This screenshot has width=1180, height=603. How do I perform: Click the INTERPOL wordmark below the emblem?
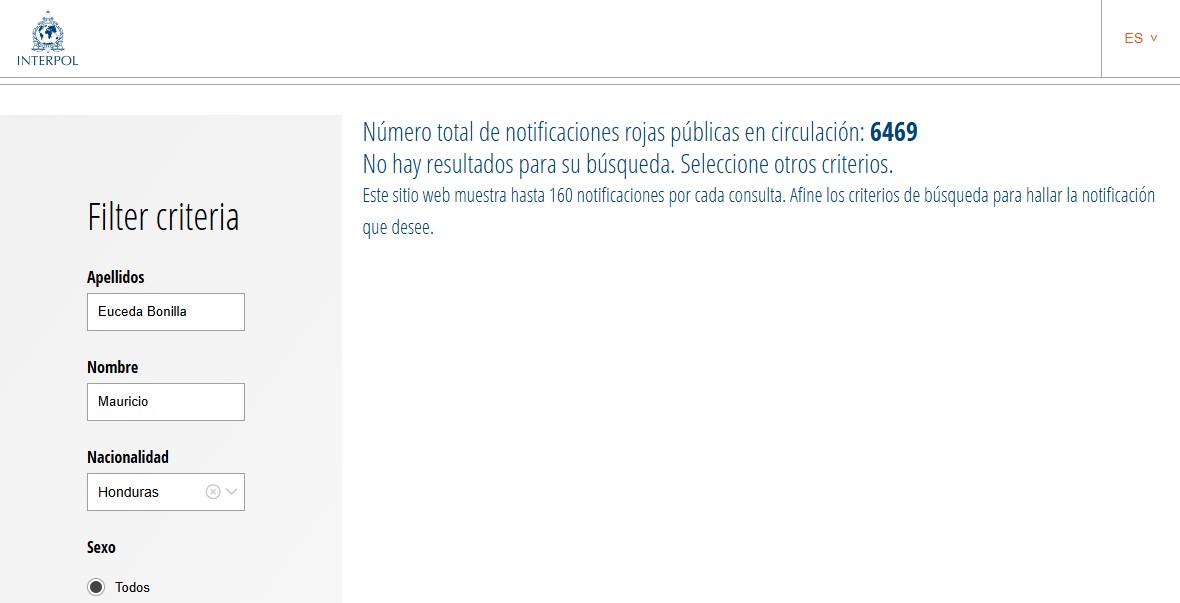pyautogui.click(x=47, y=60)
